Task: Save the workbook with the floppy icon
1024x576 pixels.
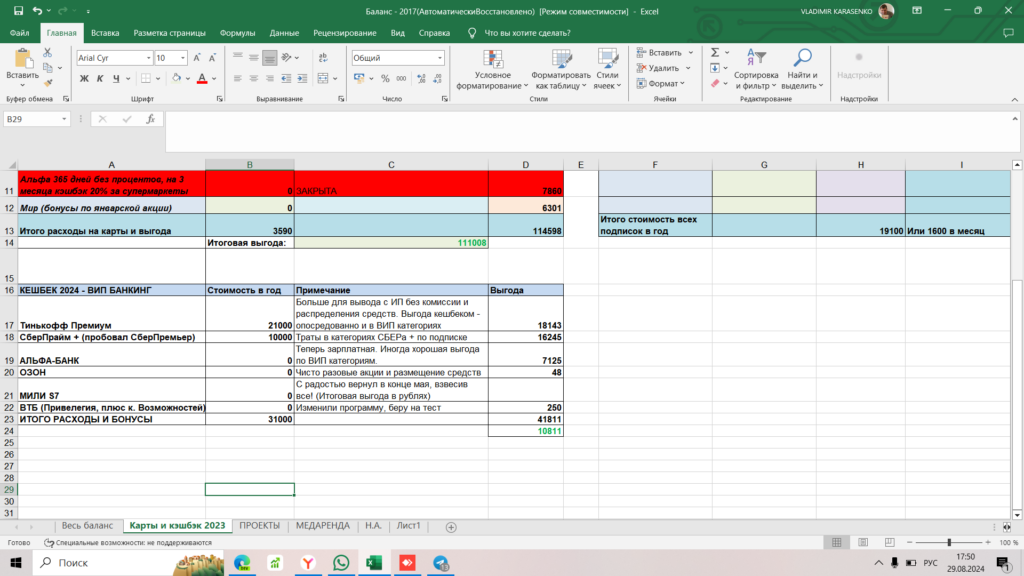Action: coord(18,11)
